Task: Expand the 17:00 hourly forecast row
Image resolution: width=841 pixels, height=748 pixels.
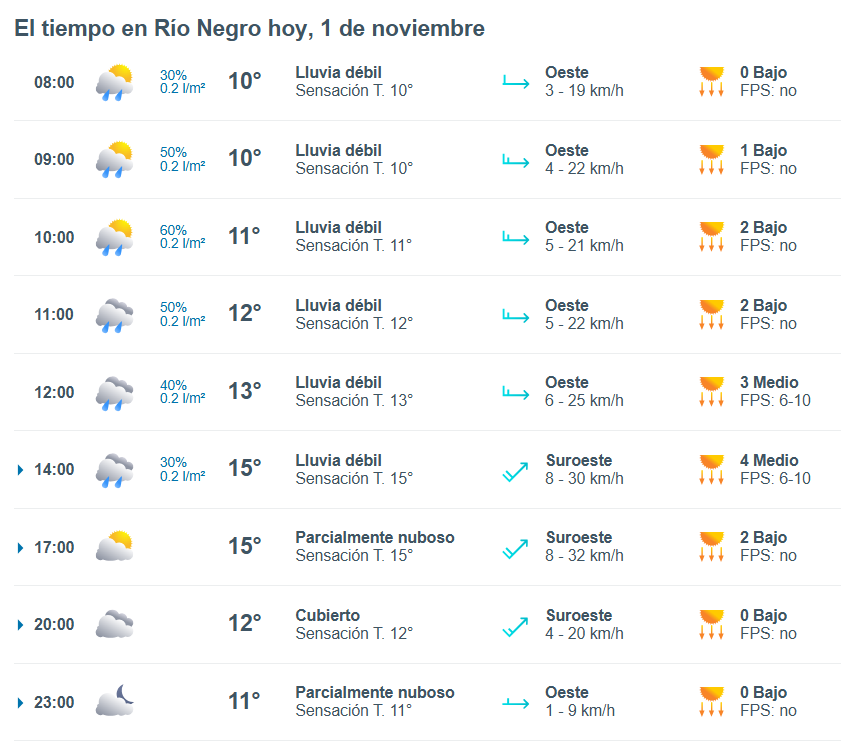Action: (x=21, y=548)
